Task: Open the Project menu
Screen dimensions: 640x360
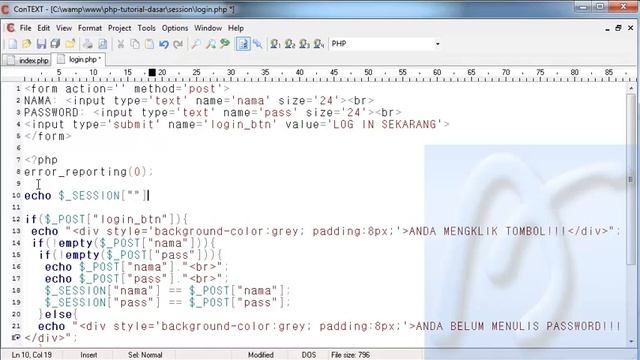Action: coord(120,28)
